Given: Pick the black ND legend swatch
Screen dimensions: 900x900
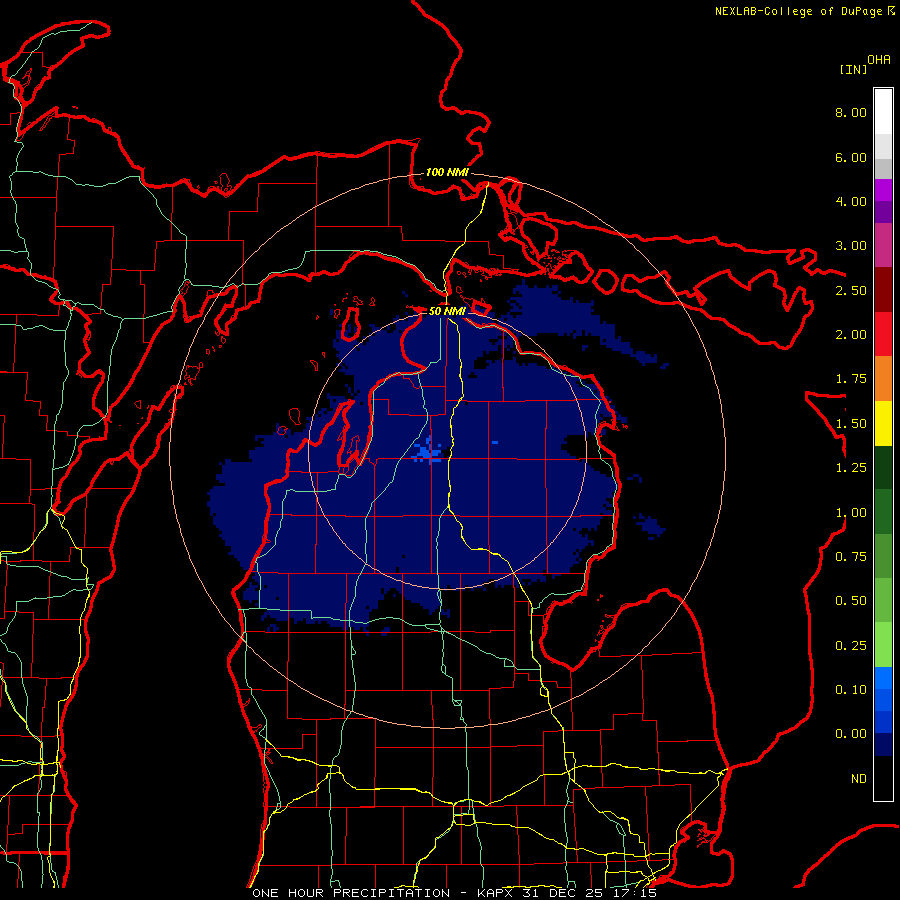Looking at the screenshot, I should (883, 778).
